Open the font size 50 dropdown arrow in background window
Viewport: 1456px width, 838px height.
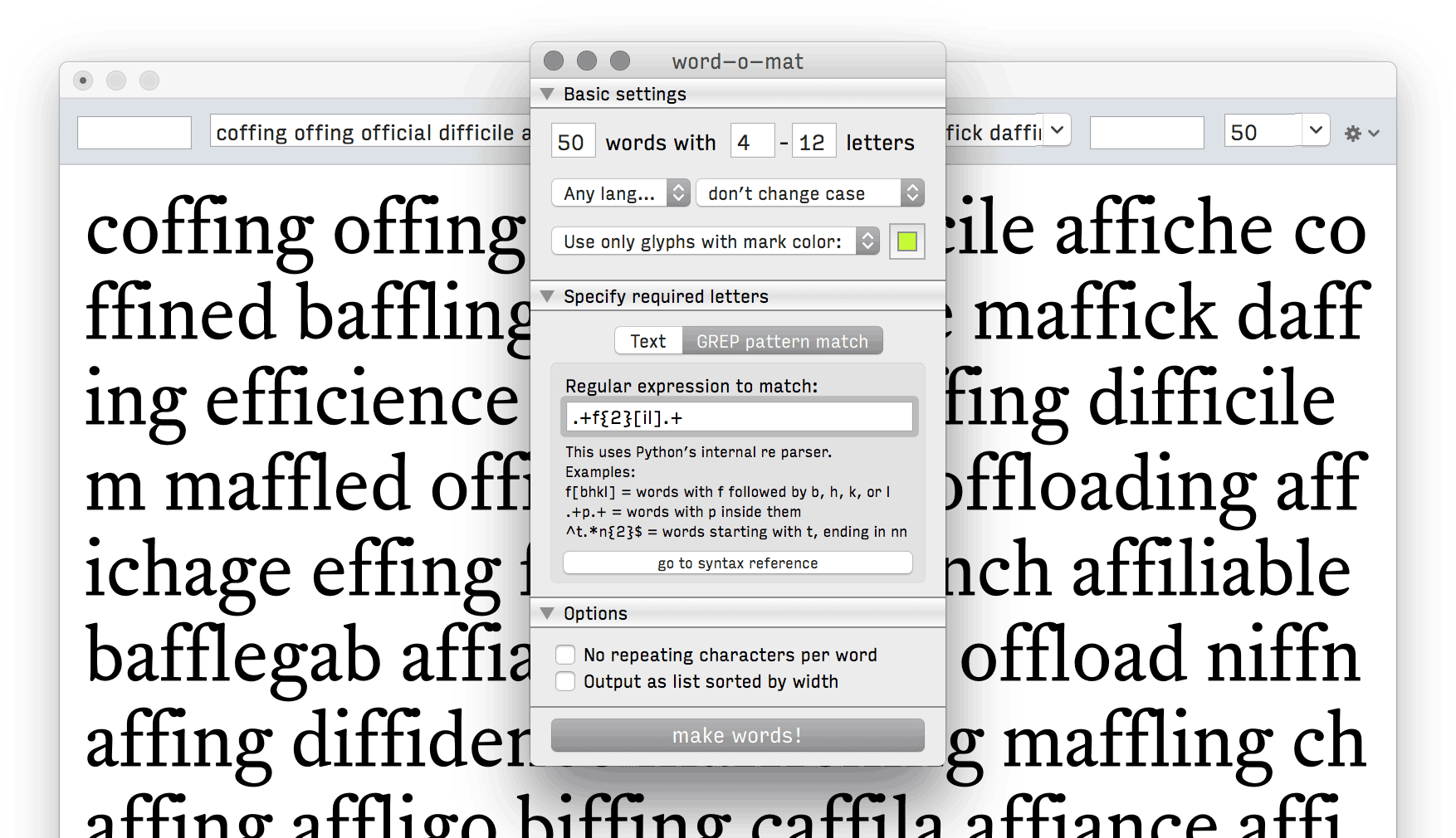[x=1316, y=130]
